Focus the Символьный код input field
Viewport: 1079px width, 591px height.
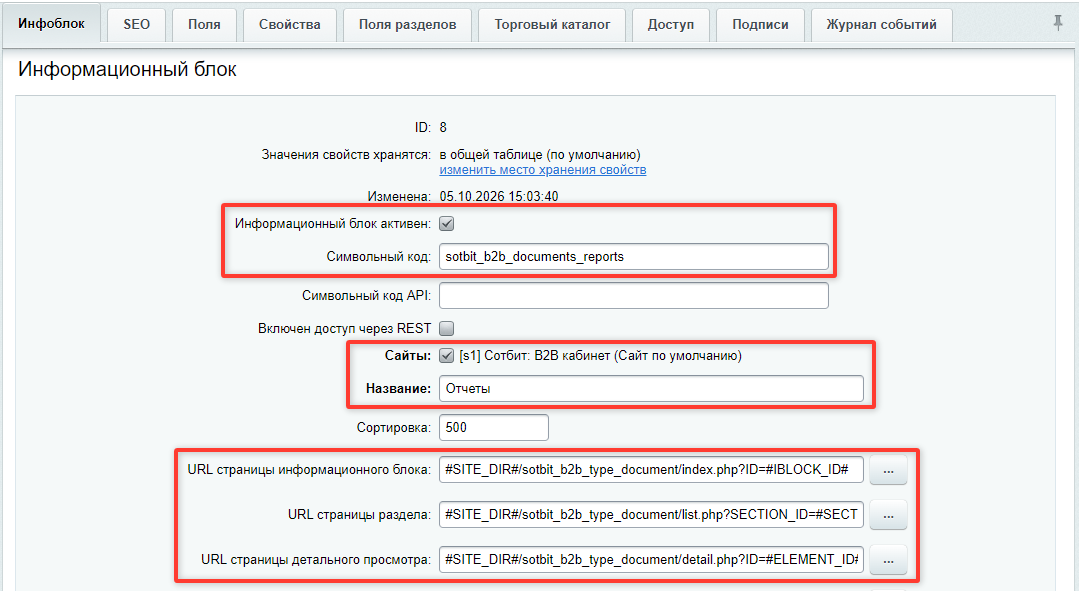tap(634, 257)
